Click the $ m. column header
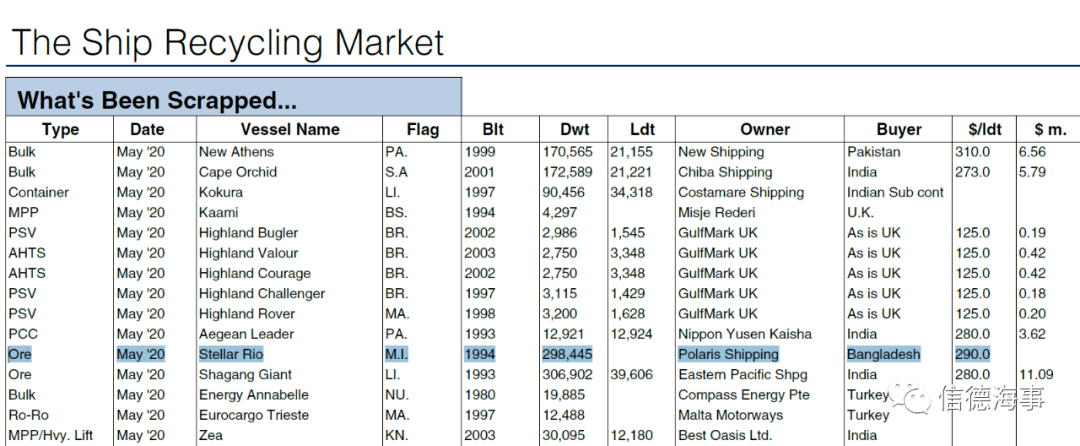1080x446 pixels. click(x=1050, y=129)
